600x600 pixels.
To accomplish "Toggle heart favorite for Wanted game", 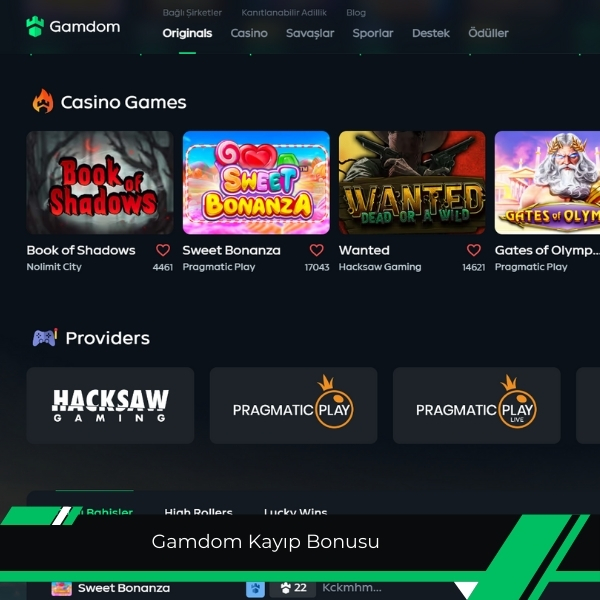I will click(x=474, y=250).
